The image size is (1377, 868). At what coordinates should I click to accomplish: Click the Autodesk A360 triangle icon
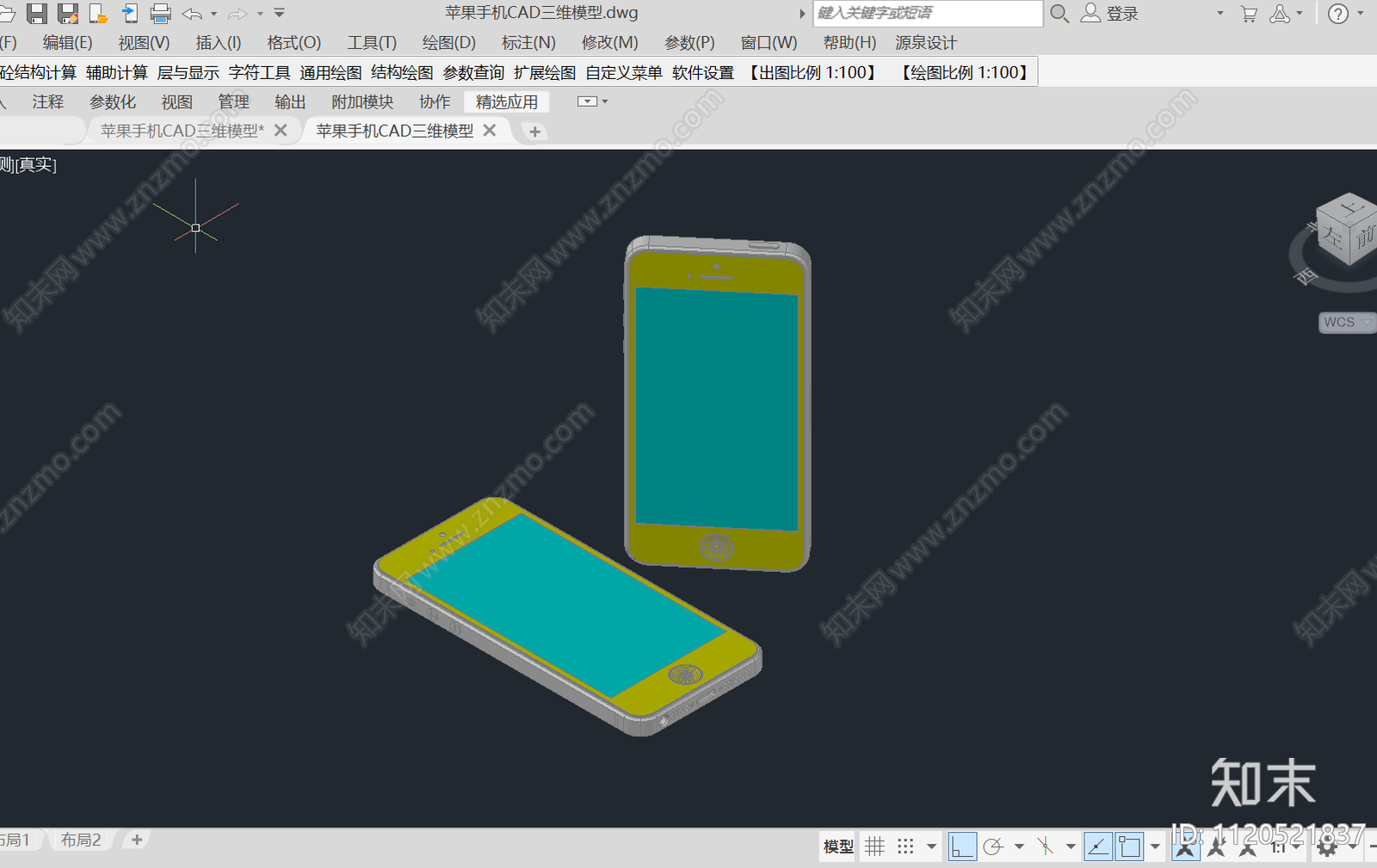1281,14
